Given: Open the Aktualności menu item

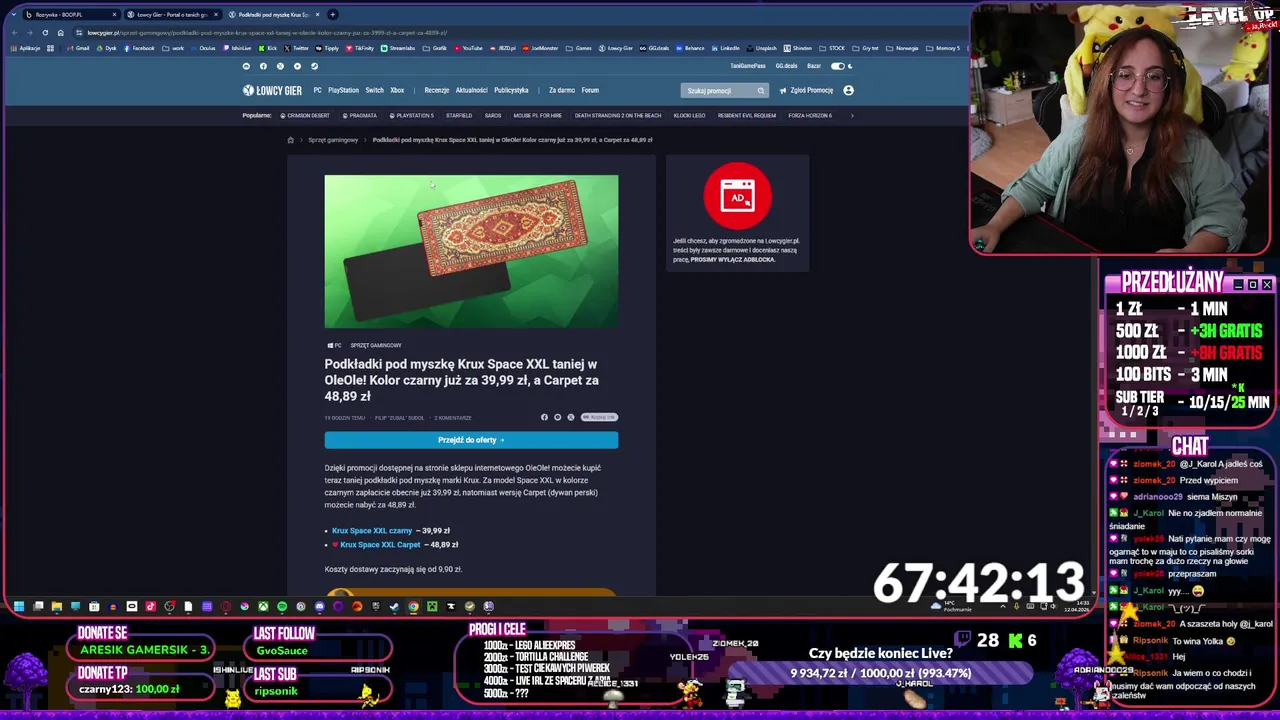Looking at the screenshot, I should [x=471, y=90].
